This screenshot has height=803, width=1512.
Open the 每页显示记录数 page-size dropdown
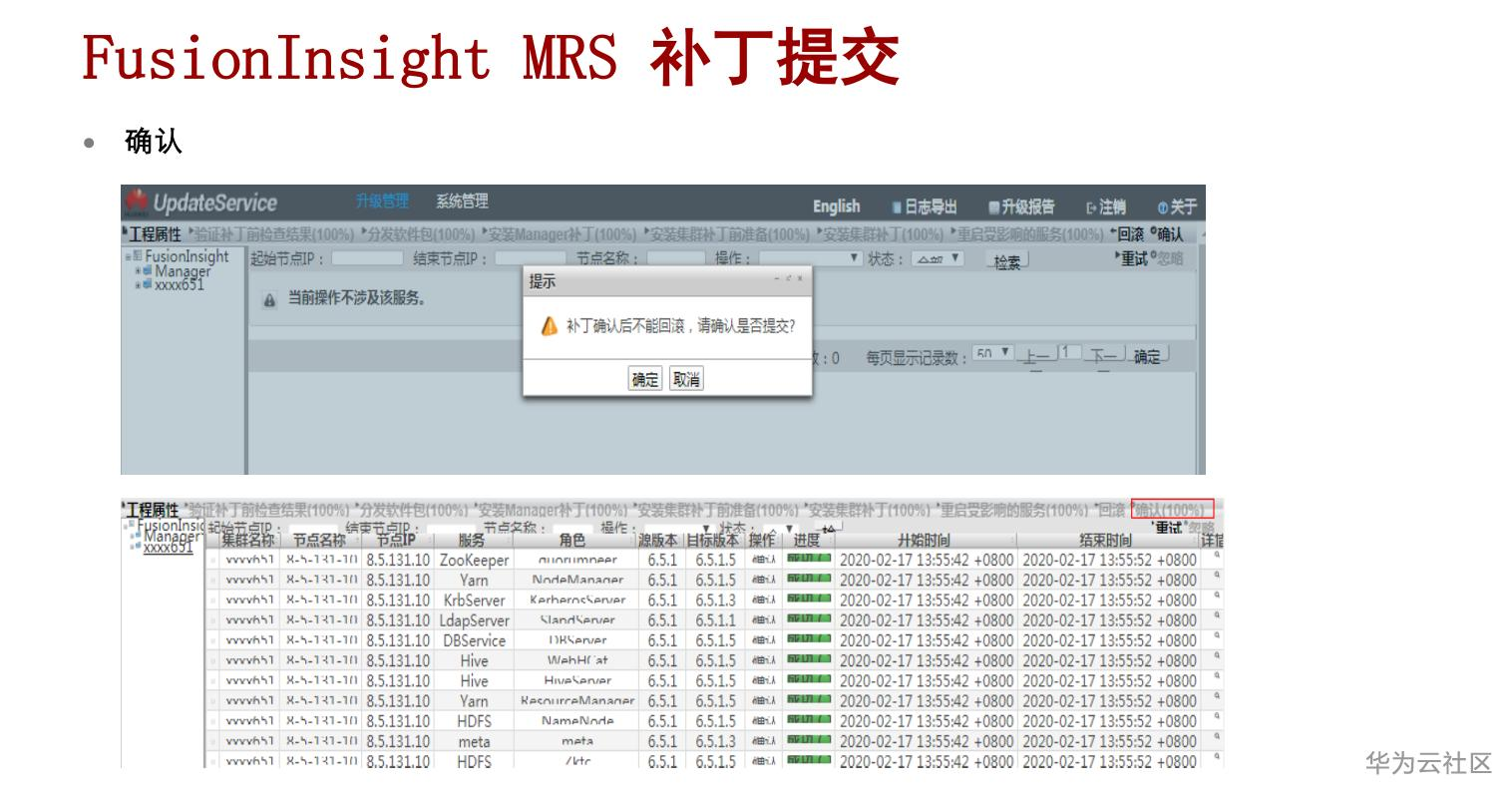coord(993,354)
